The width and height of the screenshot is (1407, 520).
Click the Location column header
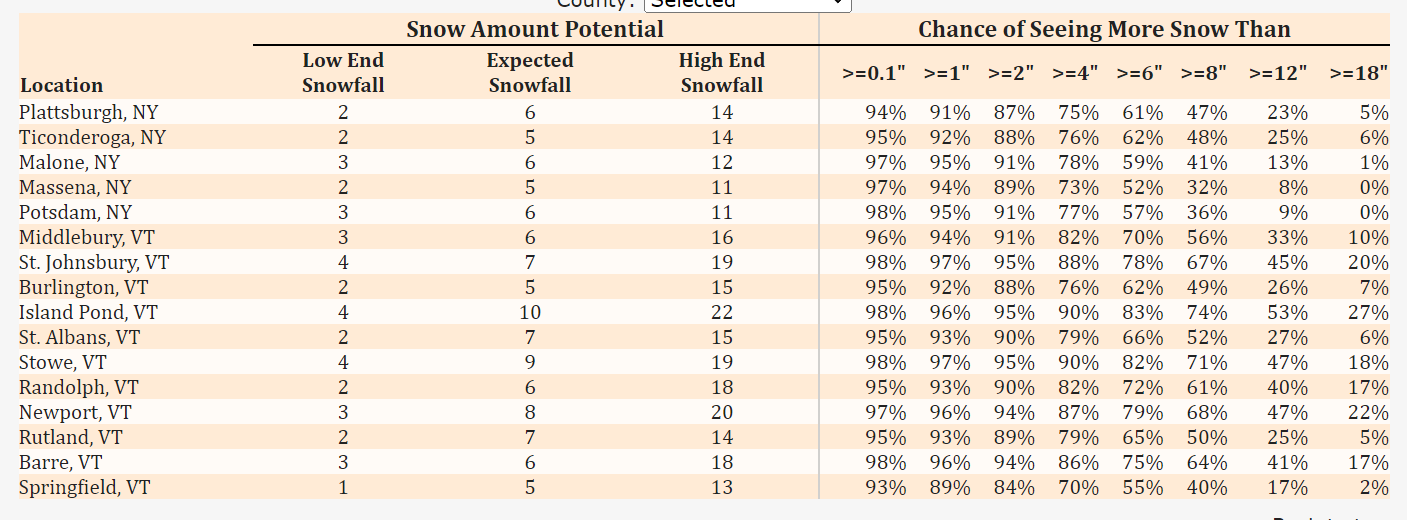[x=61, y=85]
